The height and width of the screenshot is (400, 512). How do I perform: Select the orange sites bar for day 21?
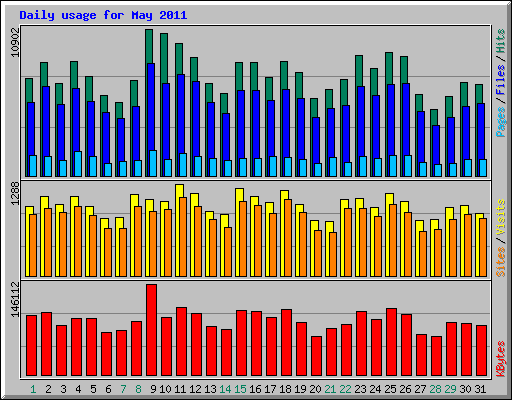(333, 254)
